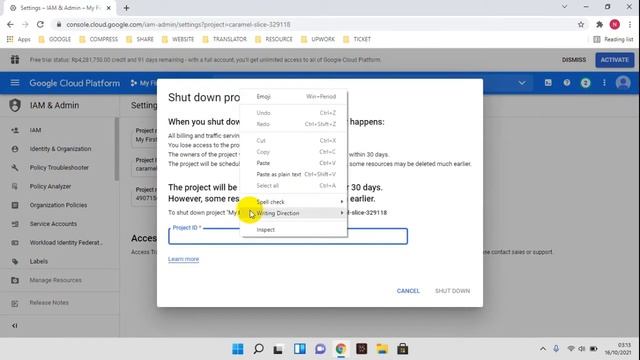Click SHUT DOWN button
This screenshot has width=640, height=360.
452,291
